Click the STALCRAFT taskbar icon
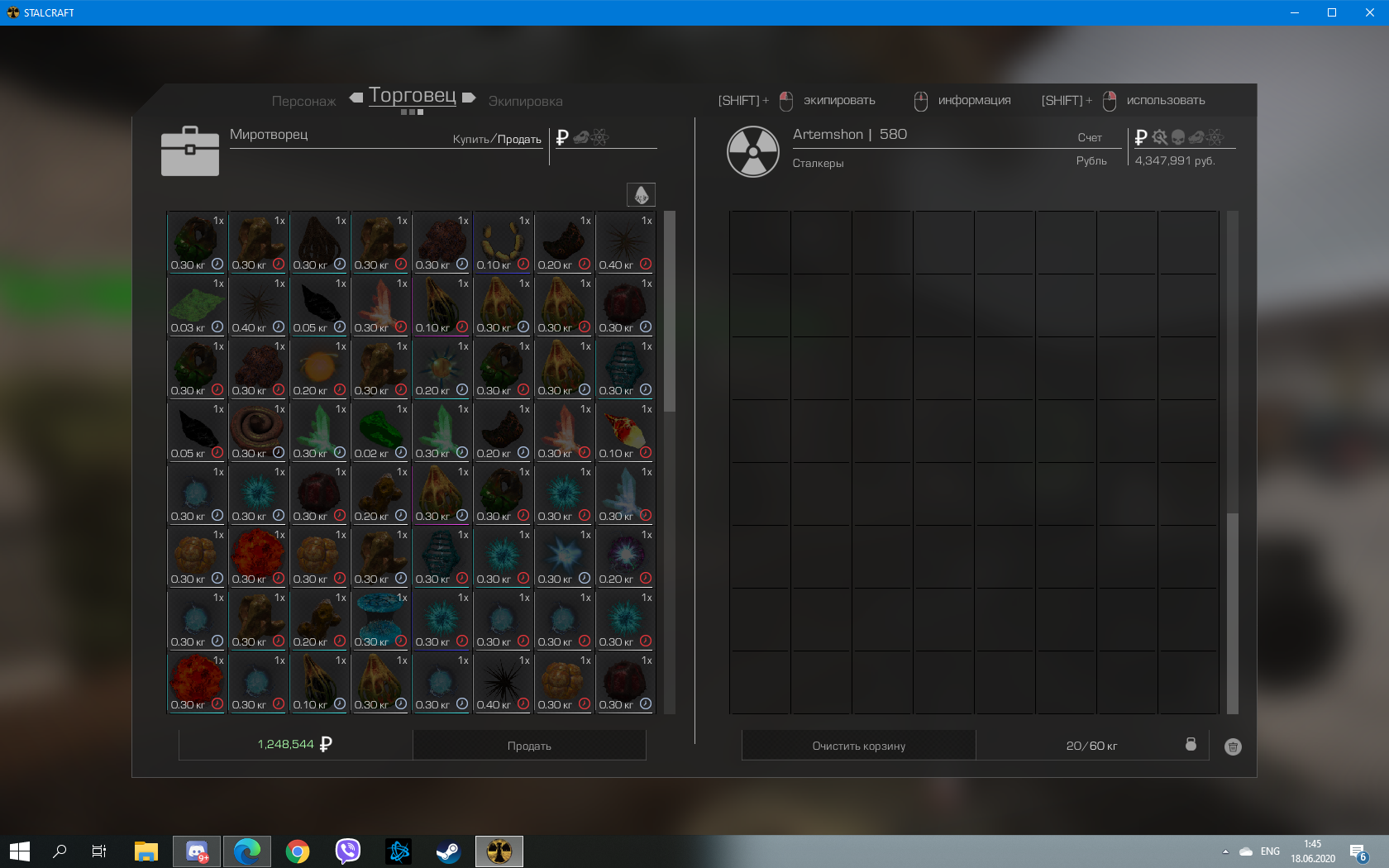Image resolution: width=1389 pixels, height=868 pixels. coord(499,851)
